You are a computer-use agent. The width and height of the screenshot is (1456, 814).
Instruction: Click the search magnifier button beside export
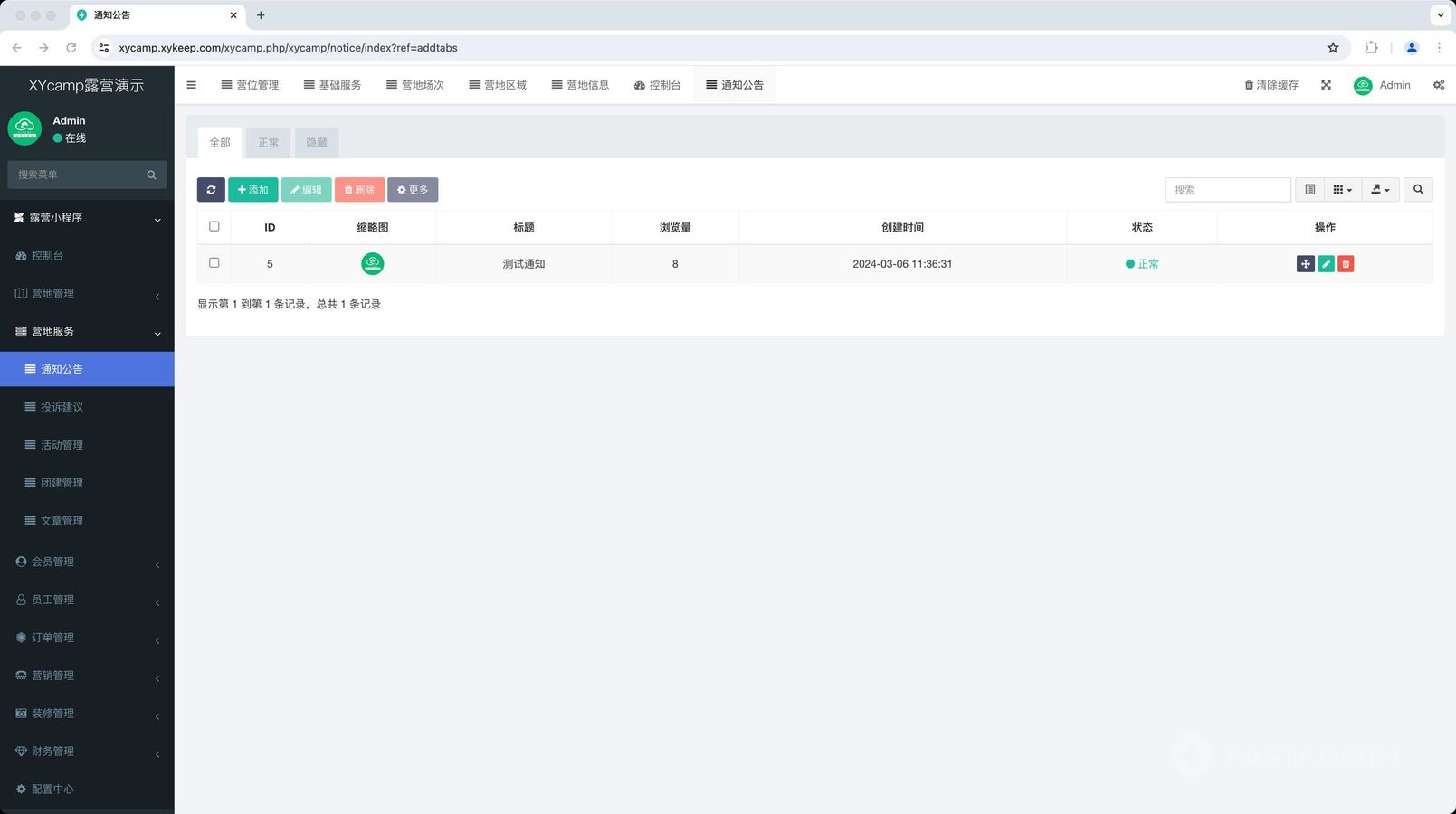[x=1418, y=189]
